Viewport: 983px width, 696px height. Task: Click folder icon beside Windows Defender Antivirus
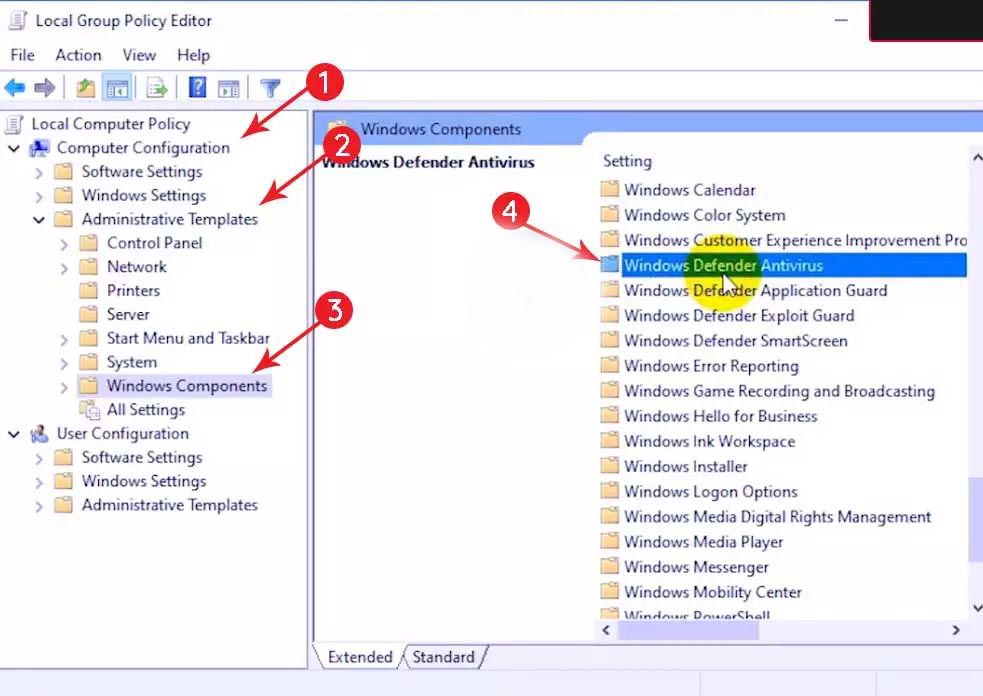click(x=609, y=265)
